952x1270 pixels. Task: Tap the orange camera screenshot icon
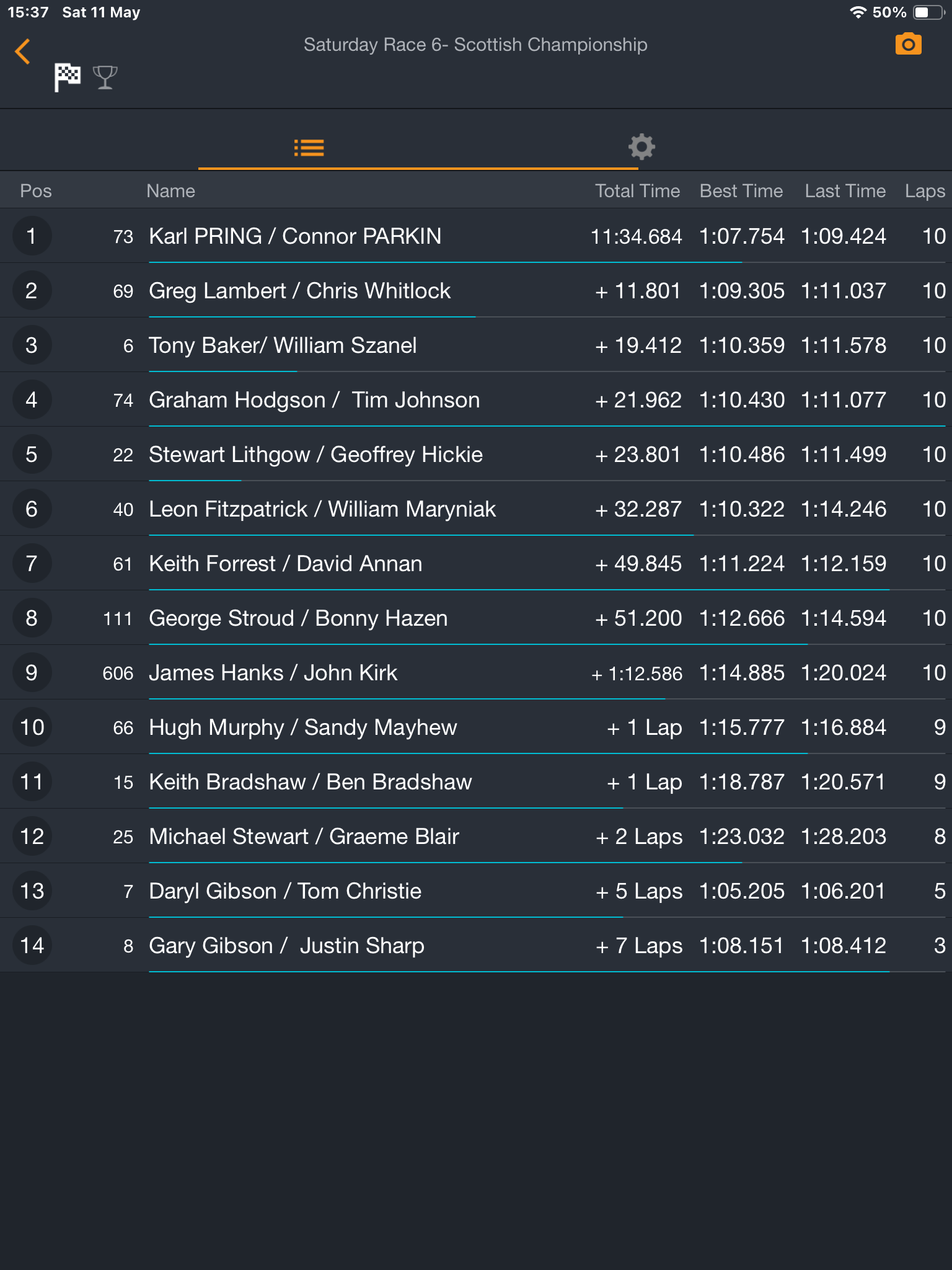908,45
